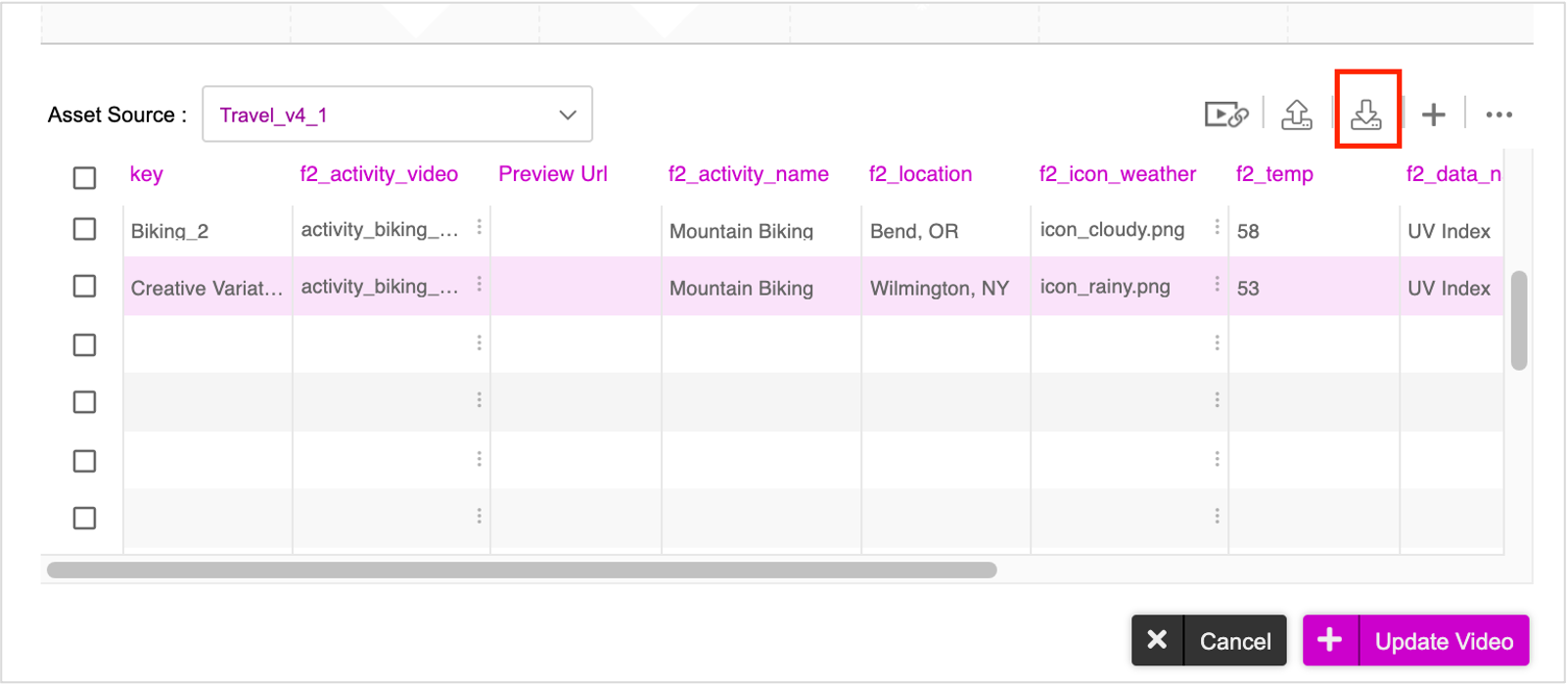Open cell menu beside icon_cloudy.png
Image resolution: width=1568 pixels, height=685 pixels.
tap(1217, 227)
